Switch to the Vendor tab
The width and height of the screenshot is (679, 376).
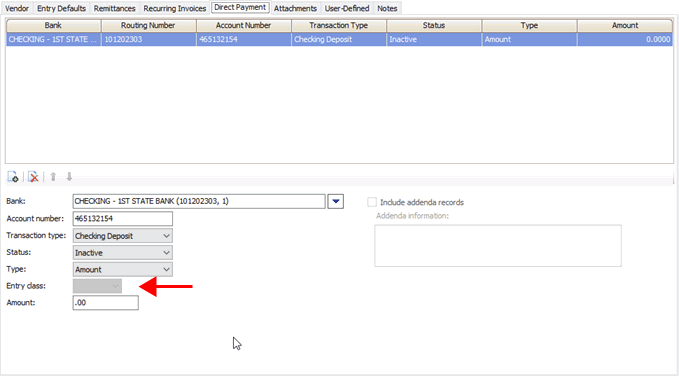pos(17,8)
